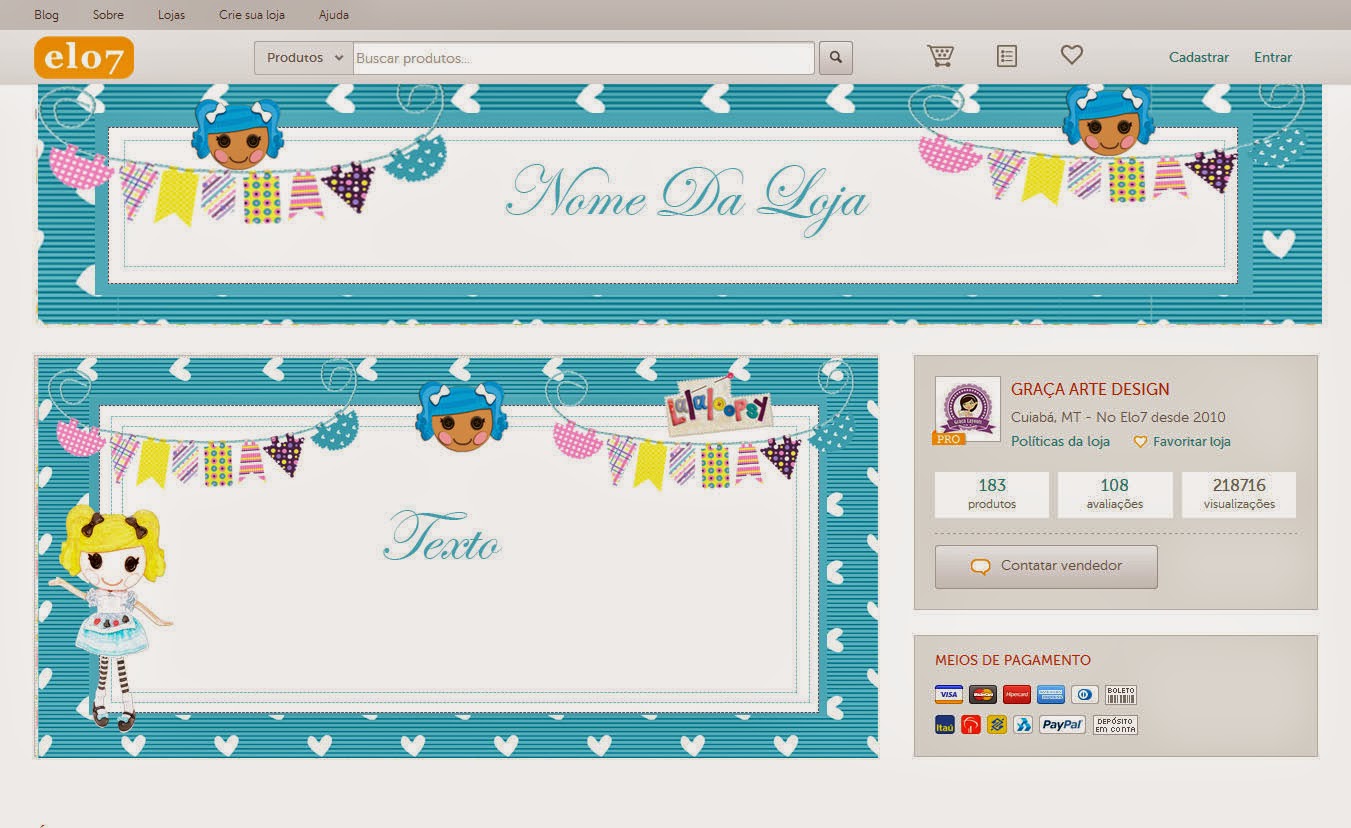The image size is (1351, 828).
Task: Open the shopping cart icon
Action: click(x=940, y=56)
